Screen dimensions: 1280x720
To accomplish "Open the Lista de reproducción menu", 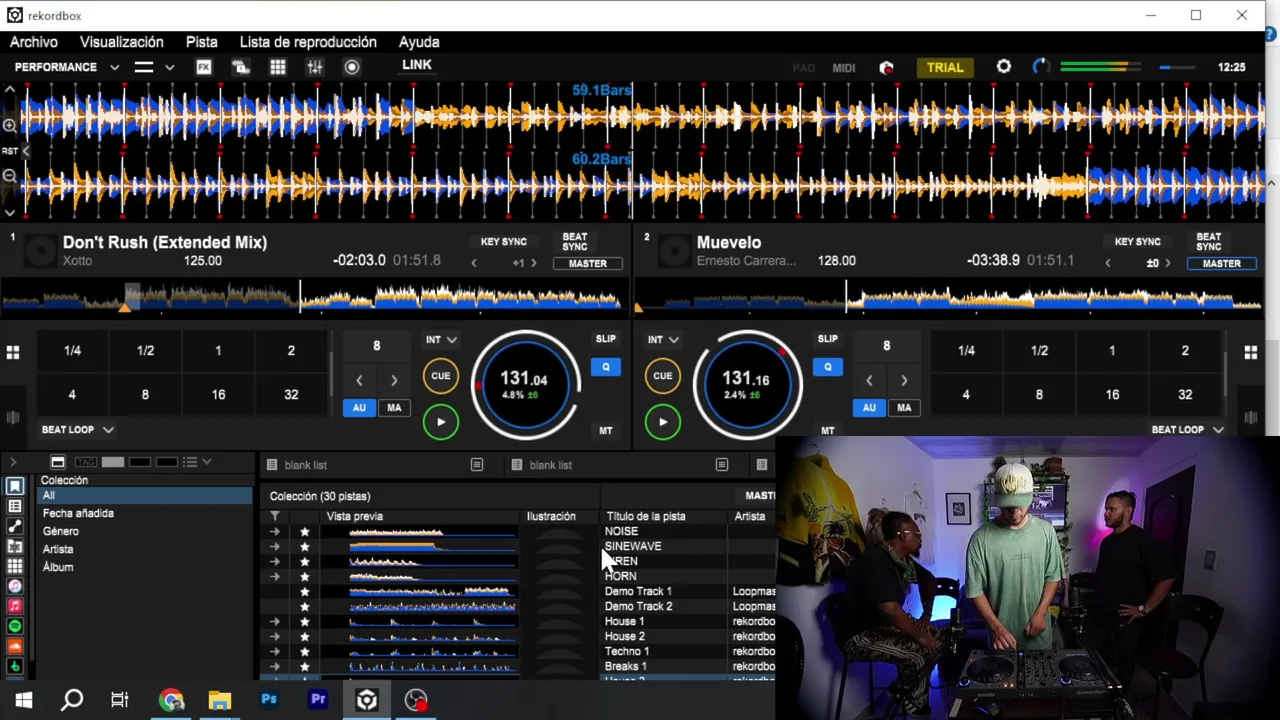I will [308, 42].
